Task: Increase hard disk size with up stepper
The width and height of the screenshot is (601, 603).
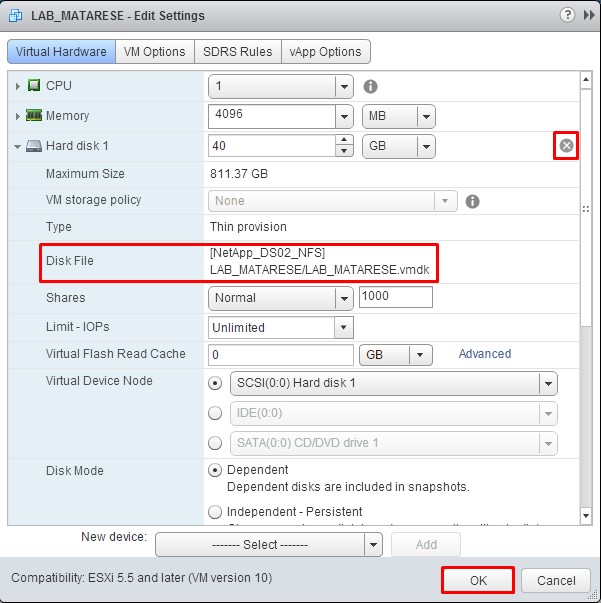Action: coord(345,140)
